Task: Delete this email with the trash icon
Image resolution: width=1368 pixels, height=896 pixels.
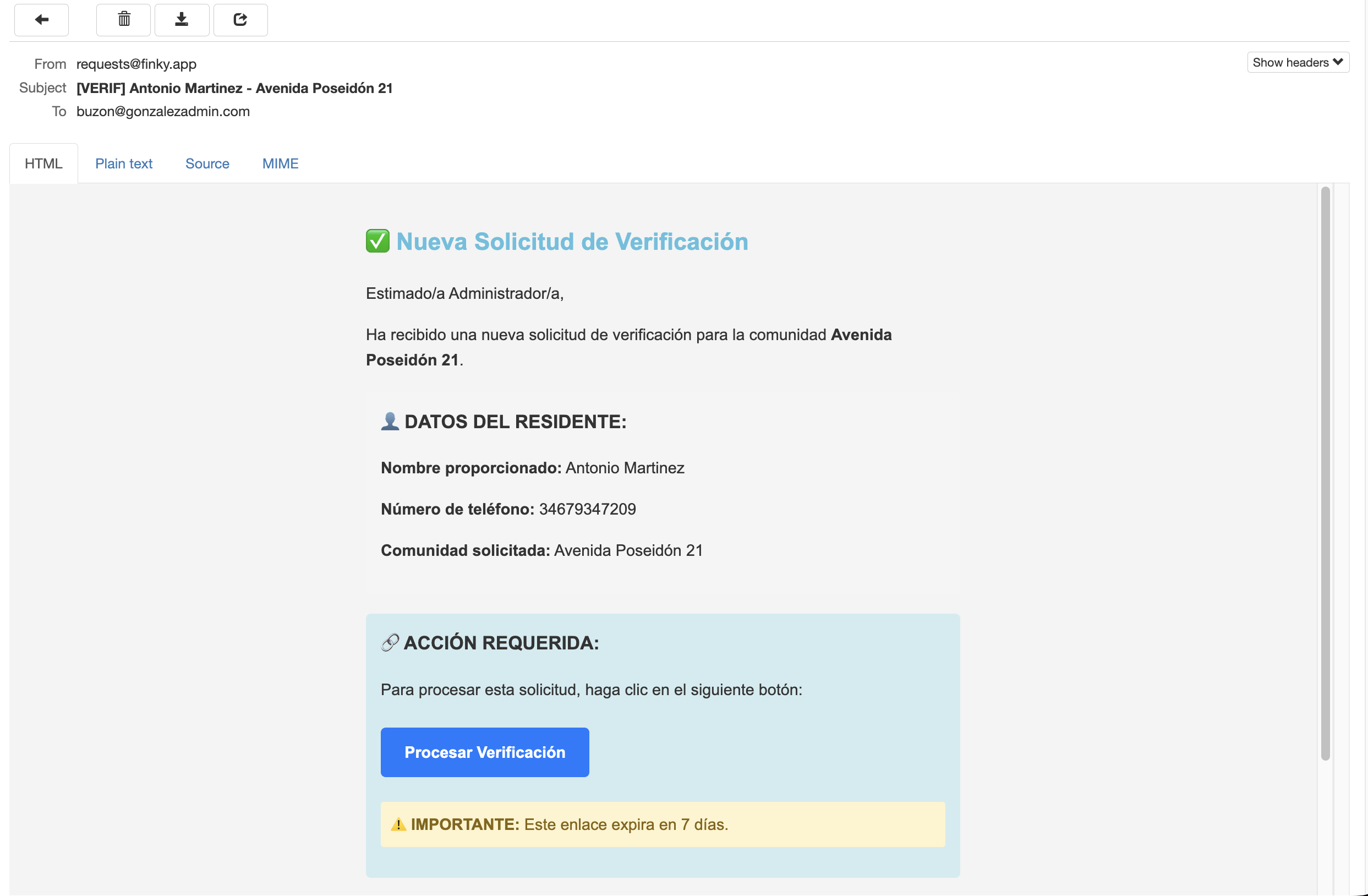Action: coord(123,20)
